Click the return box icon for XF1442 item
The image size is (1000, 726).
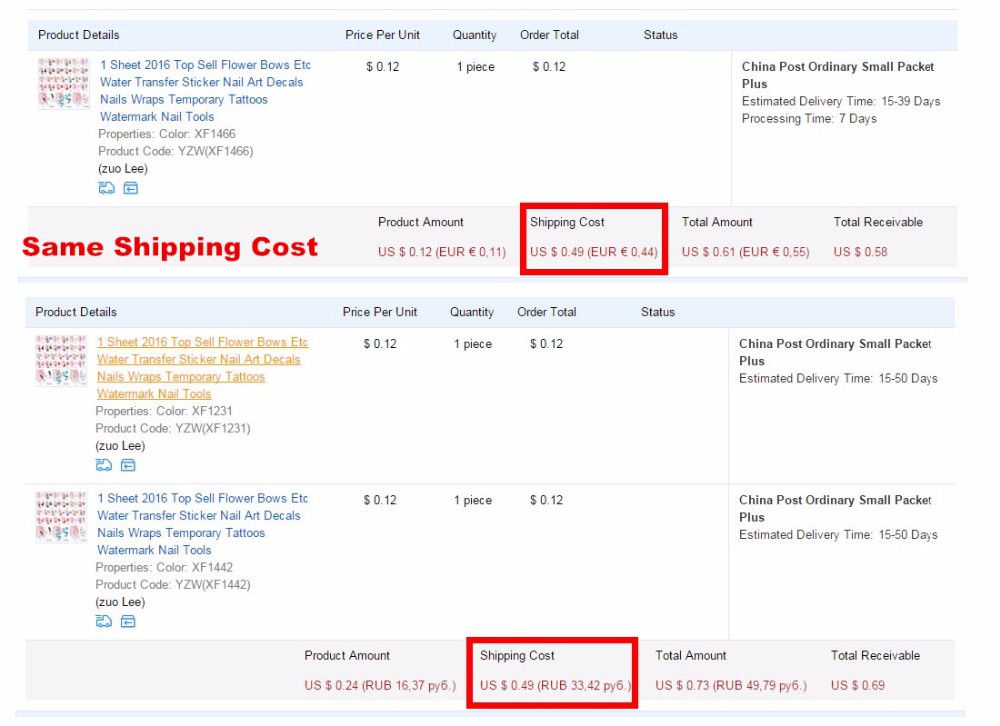pyautogui.click(x=128, y=621)
